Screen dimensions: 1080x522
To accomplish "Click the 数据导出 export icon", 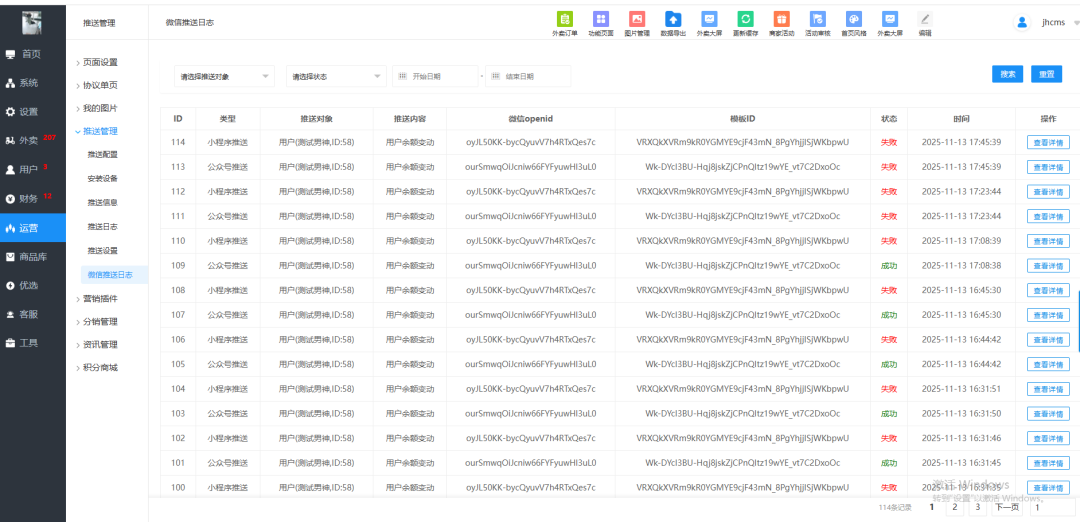I will pyautogui.click(x=673, y=19).
